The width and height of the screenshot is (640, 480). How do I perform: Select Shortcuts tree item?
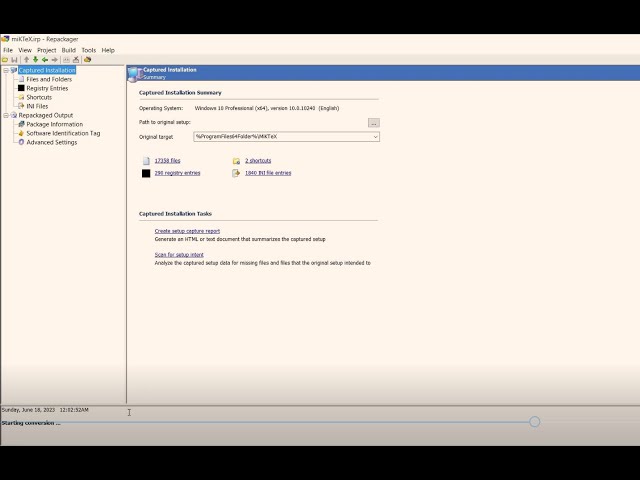[39, 97]
